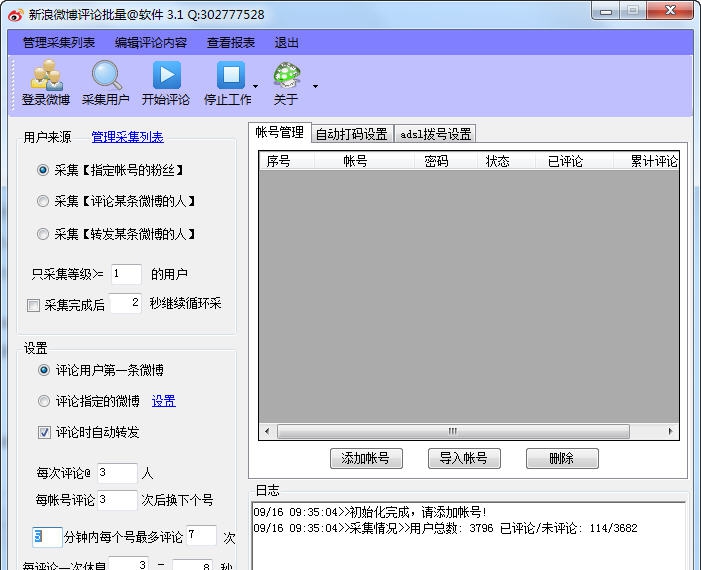Click the seconds field after 采集完成后
The height and width of the screenshot is (570, 701).
point(126,304)
